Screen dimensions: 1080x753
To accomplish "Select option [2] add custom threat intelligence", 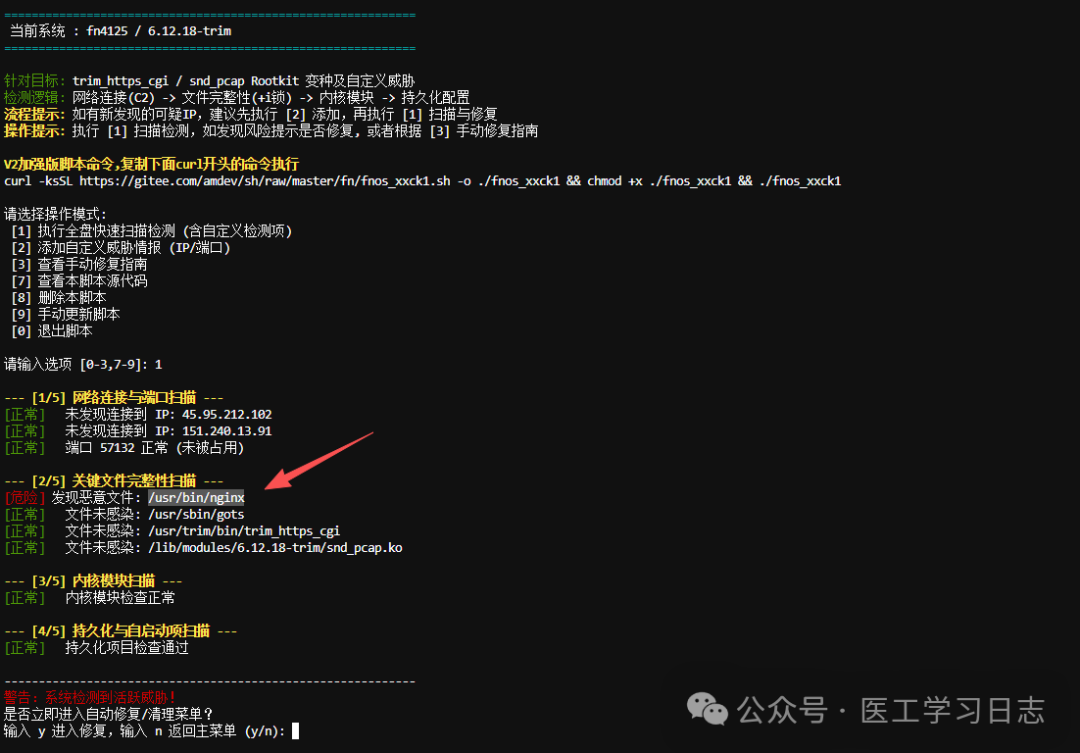I will 120,248.
